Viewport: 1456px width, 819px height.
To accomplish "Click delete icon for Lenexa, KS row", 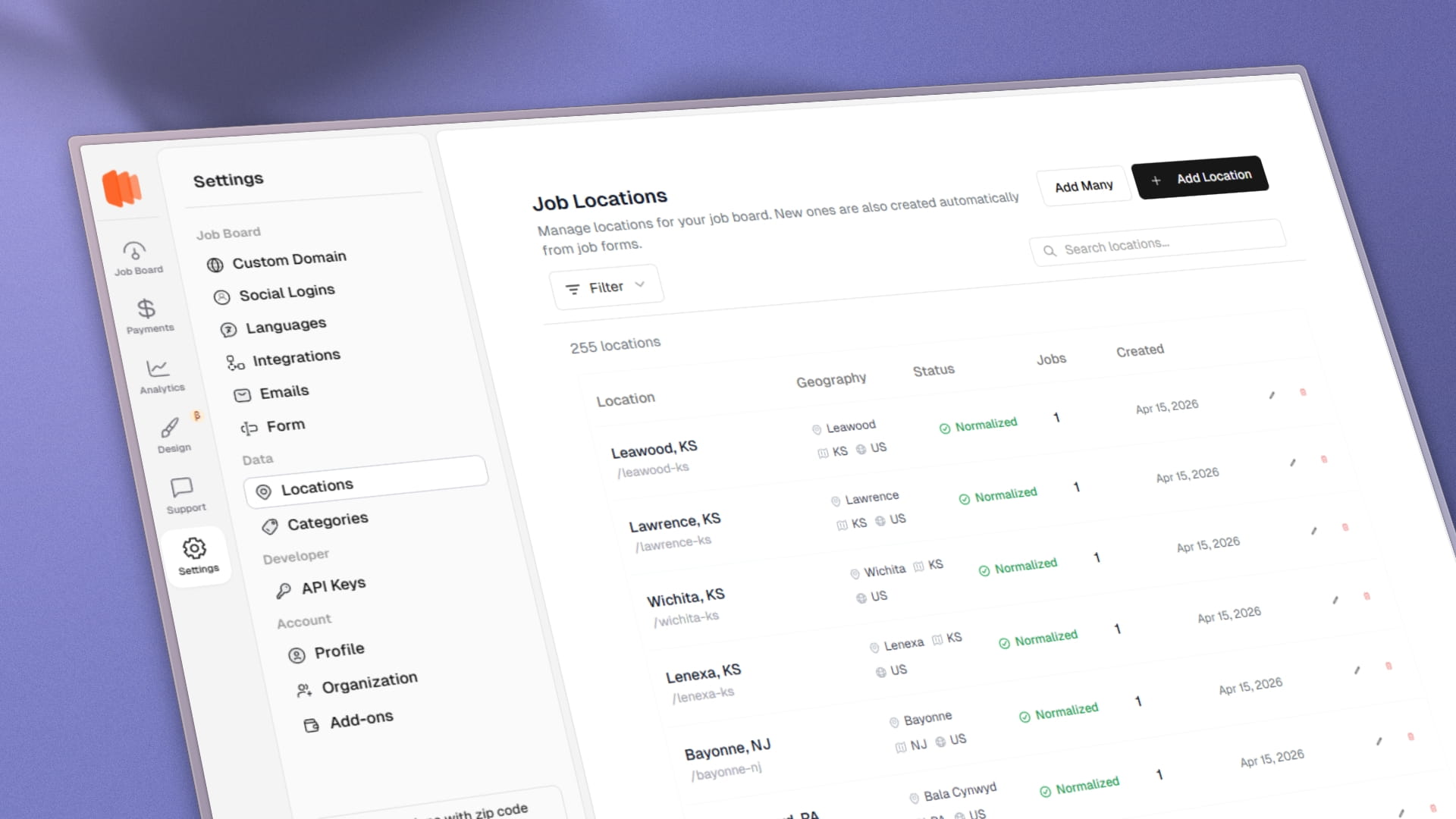I will point(1367,597).
